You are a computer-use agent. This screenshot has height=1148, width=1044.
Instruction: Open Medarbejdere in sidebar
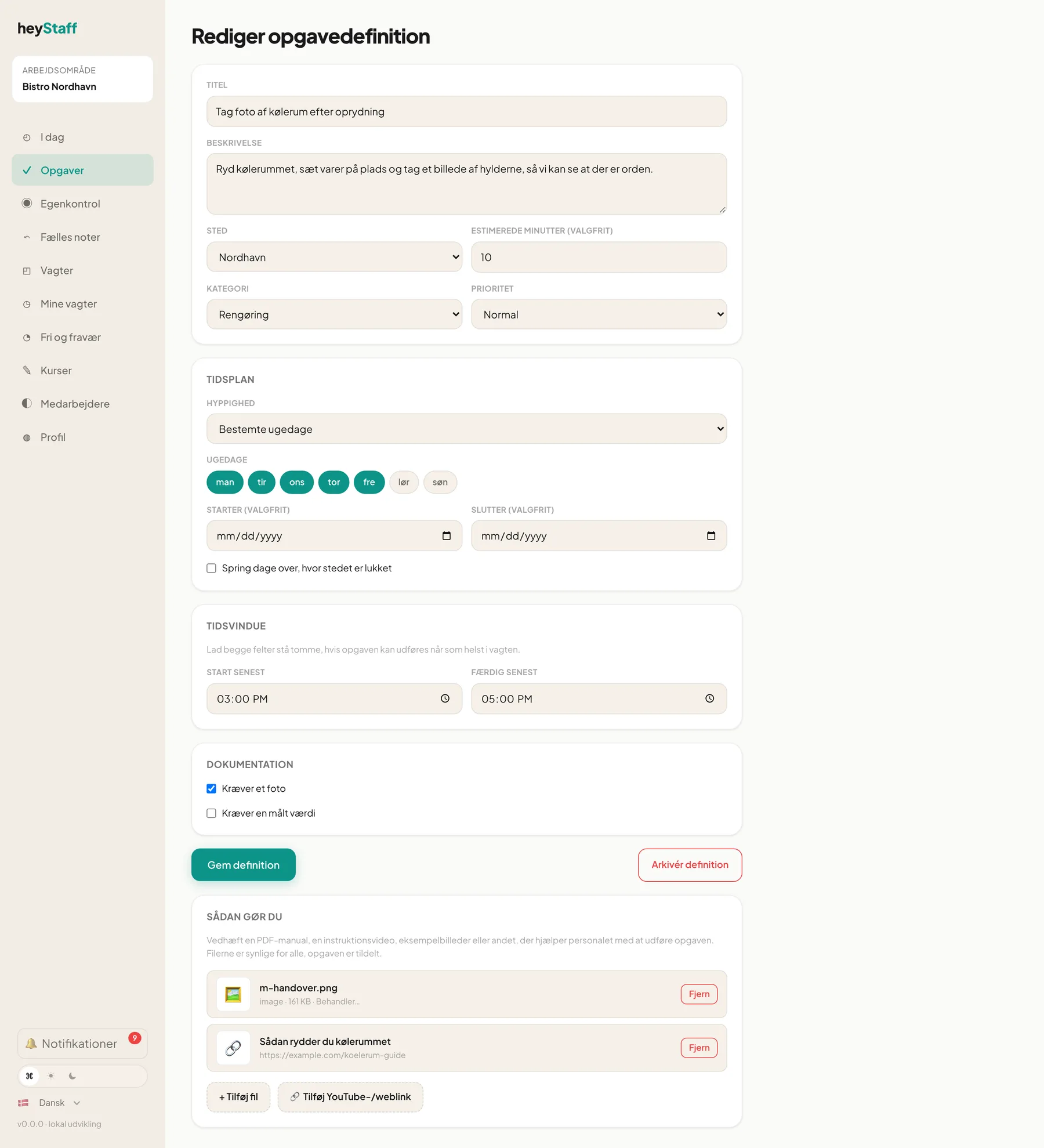click(82, 404)
